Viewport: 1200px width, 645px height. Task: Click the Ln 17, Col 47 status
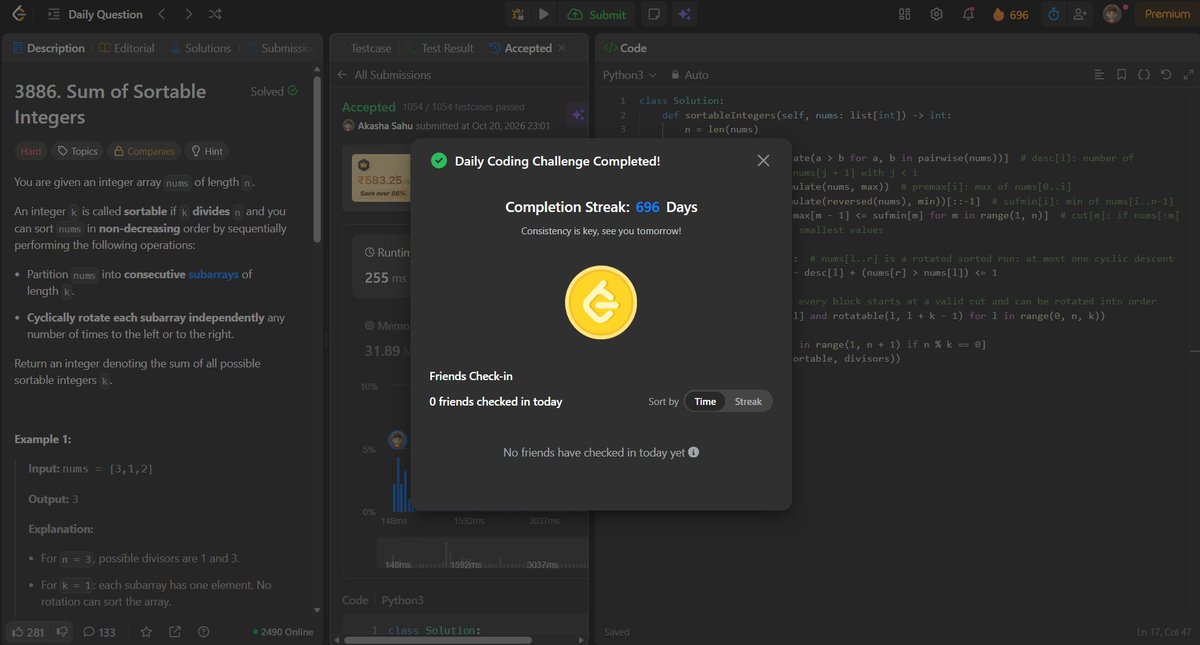pyautogui.click(x=1163, y=632)
